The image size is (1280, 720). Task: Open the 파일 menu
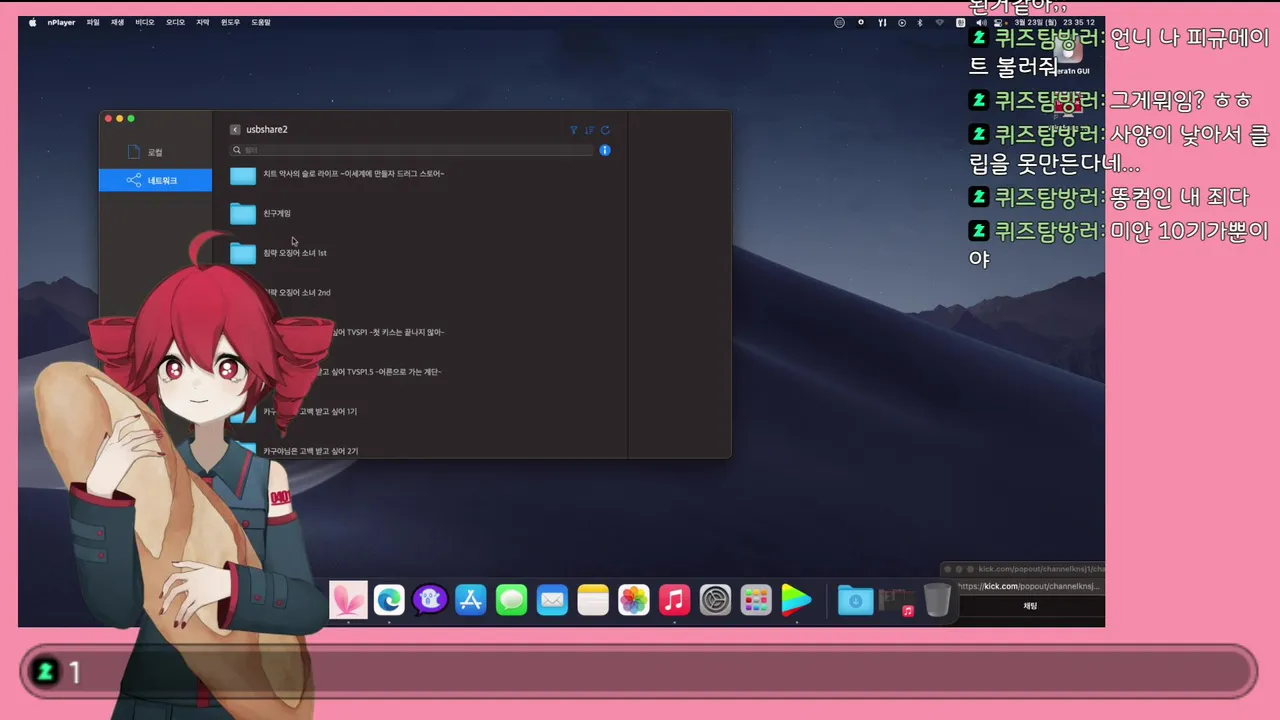point(93,22)
